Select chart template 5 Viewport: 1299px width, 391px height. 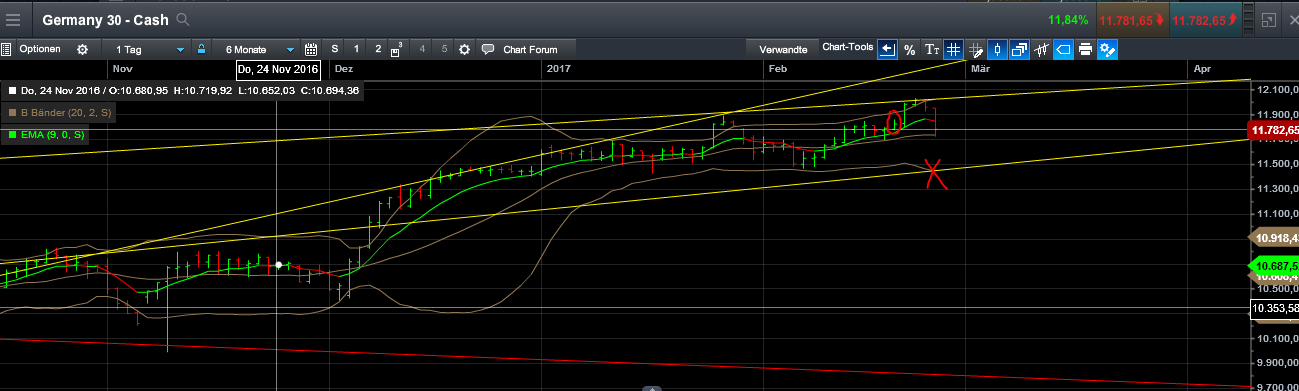pos(444,49)
